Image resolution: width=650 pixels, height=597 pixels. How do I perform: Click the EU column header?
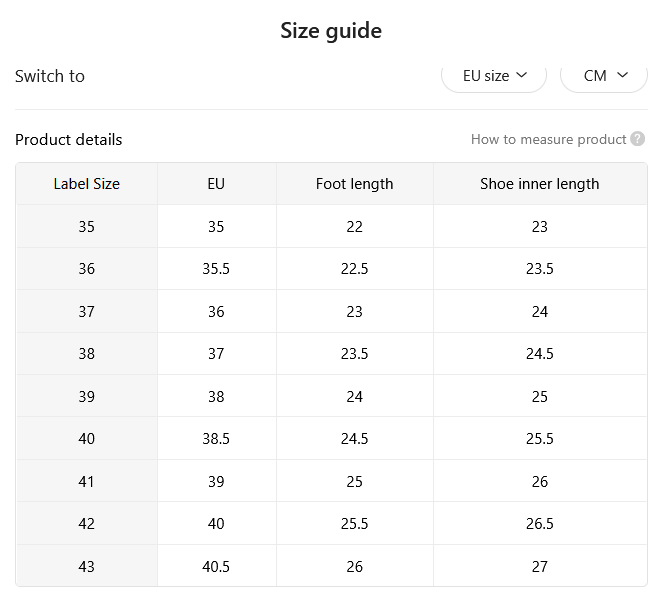click(216, 184)
